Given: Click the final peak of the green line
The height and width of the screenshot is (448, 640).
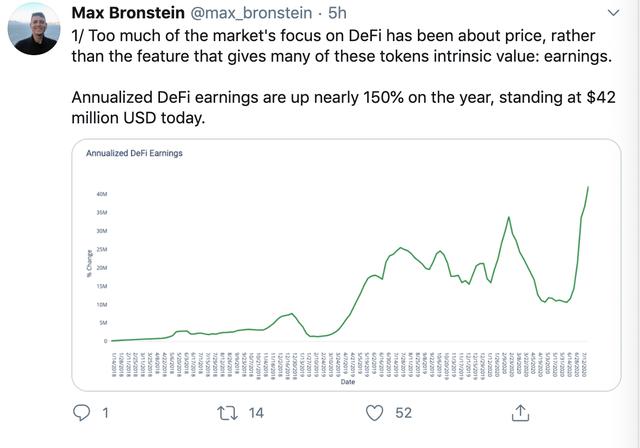Looking at the screenshot, I should (588, 186).
